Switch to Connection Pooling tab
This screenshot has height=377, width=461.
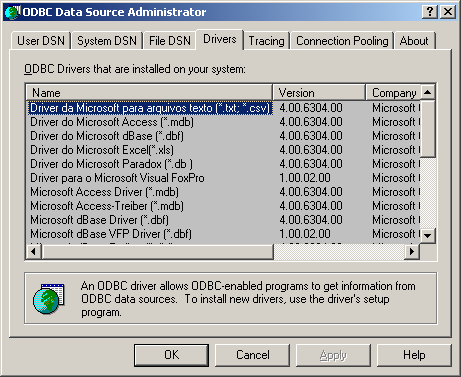pos(342,41)
